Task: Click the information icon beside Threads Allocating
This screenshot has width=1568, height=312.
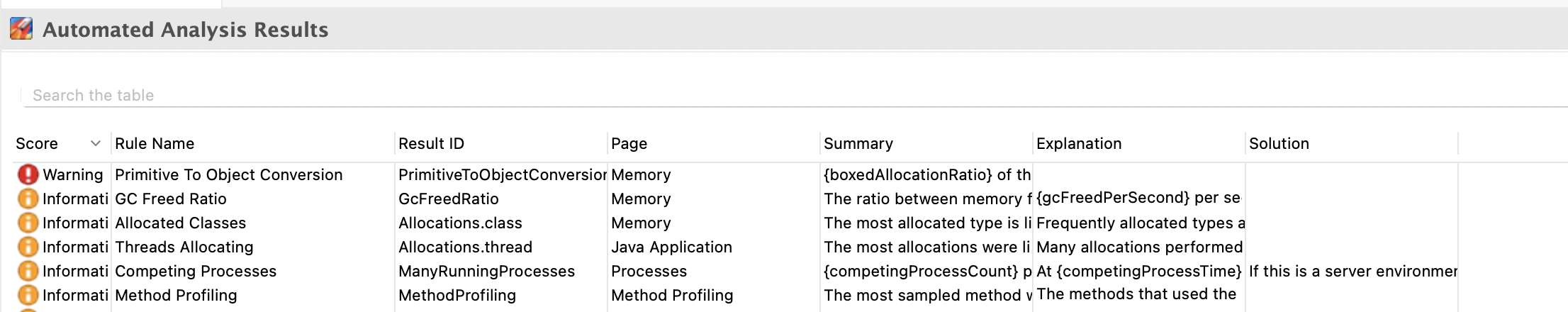Action: (x=28, y=247)
